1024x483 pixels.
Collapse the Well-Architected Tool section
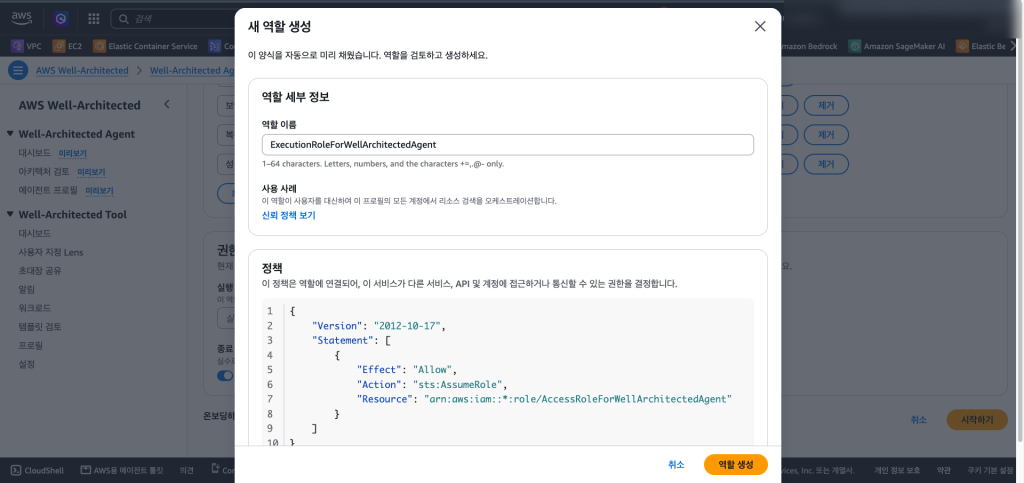pyautogui.click(x=10, y=214)
